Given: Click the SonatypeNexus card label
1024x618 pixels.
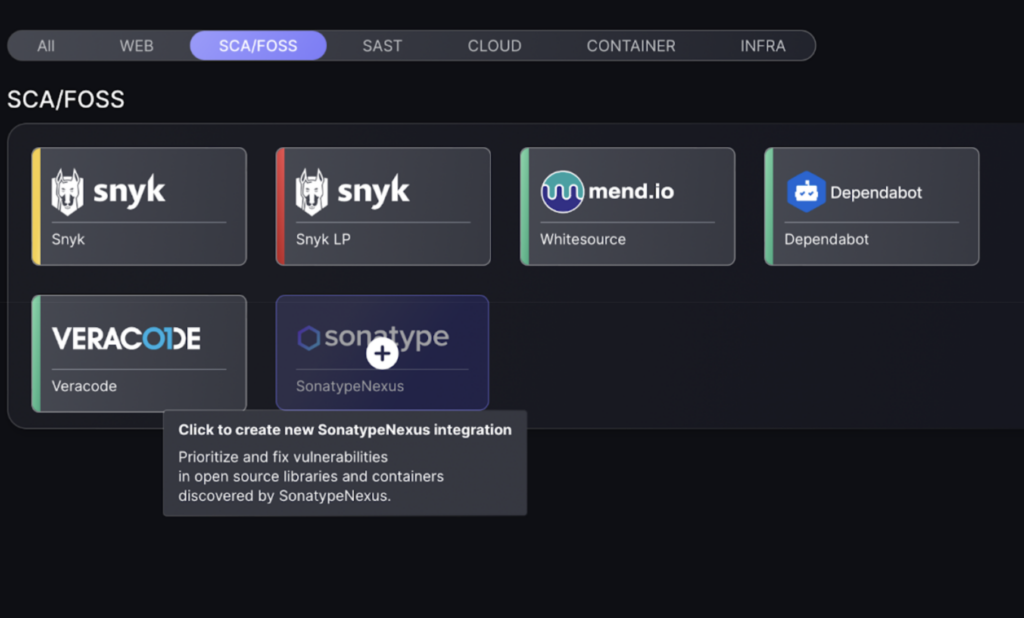Looking at the screenshot, I should (x=350, y=386).
